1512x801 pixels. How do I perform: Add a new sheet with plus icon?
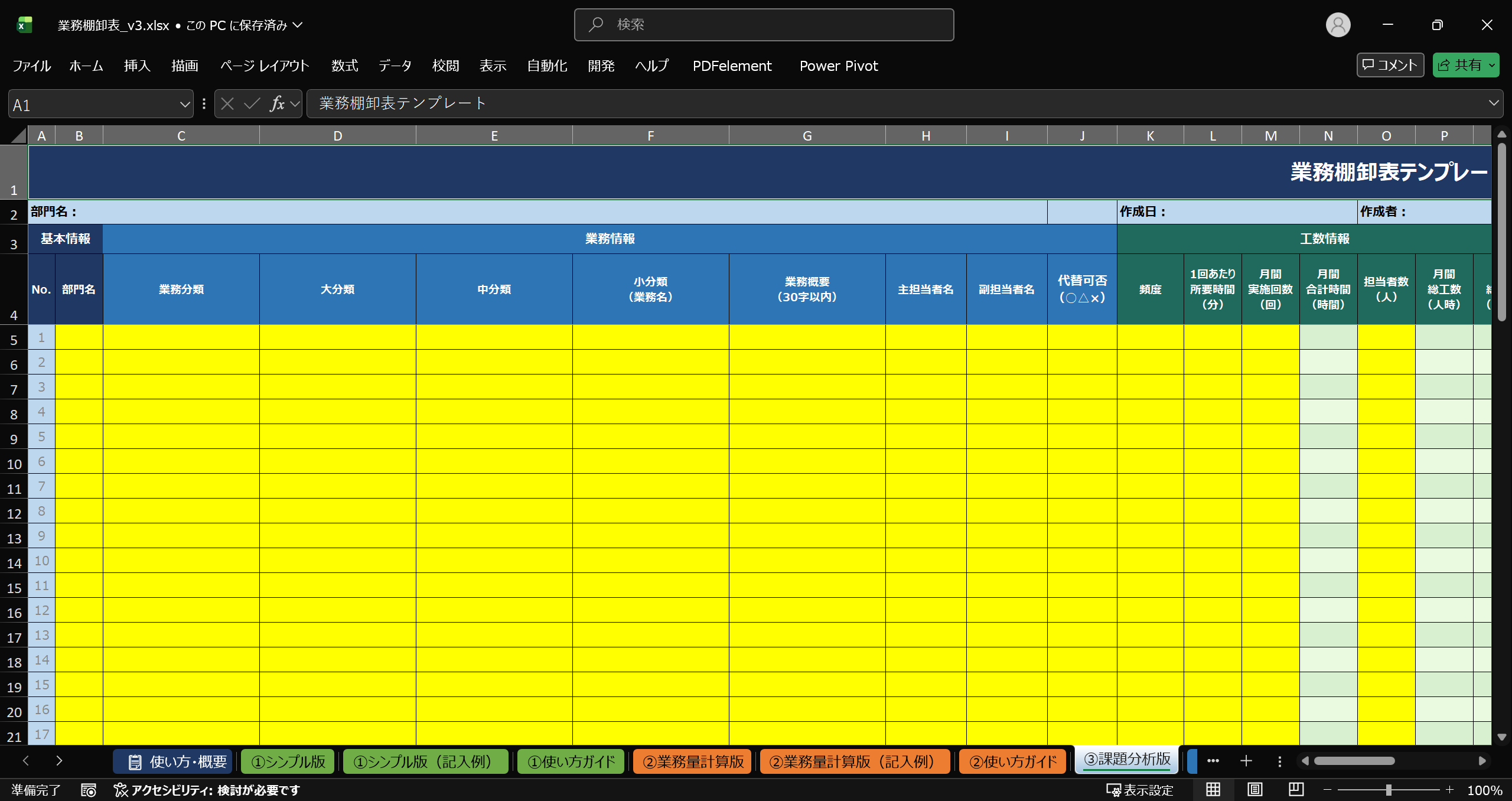(x=1246, y=761)
